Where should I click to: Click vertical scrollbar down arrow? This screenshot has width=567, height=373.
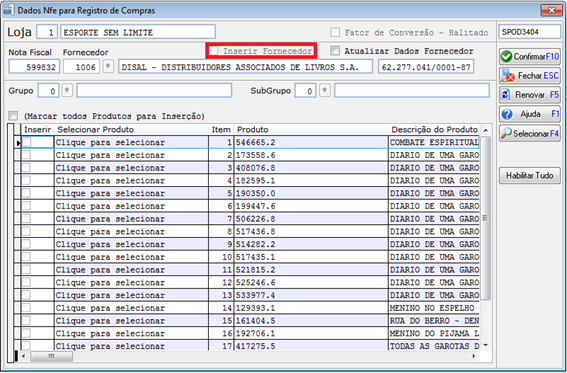(x=486, y=345)
